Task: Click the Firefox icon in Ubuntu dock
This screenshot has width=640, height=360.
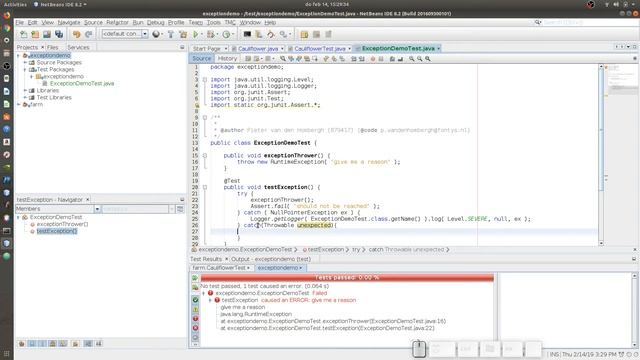Action: (x=7, y=16)
